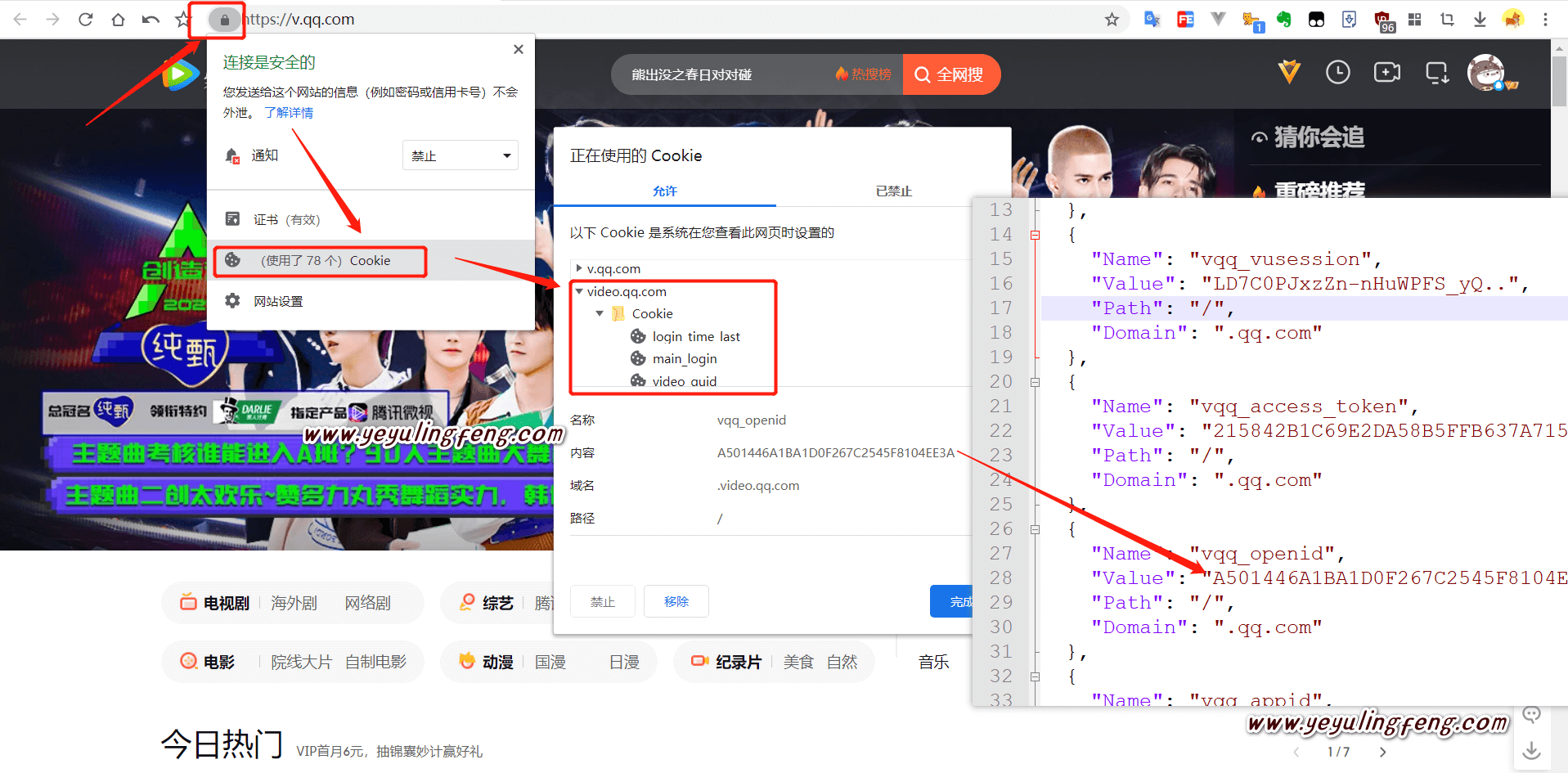Open the client download icon in site header
The image size is (1568, 773).
[1437, 74]
